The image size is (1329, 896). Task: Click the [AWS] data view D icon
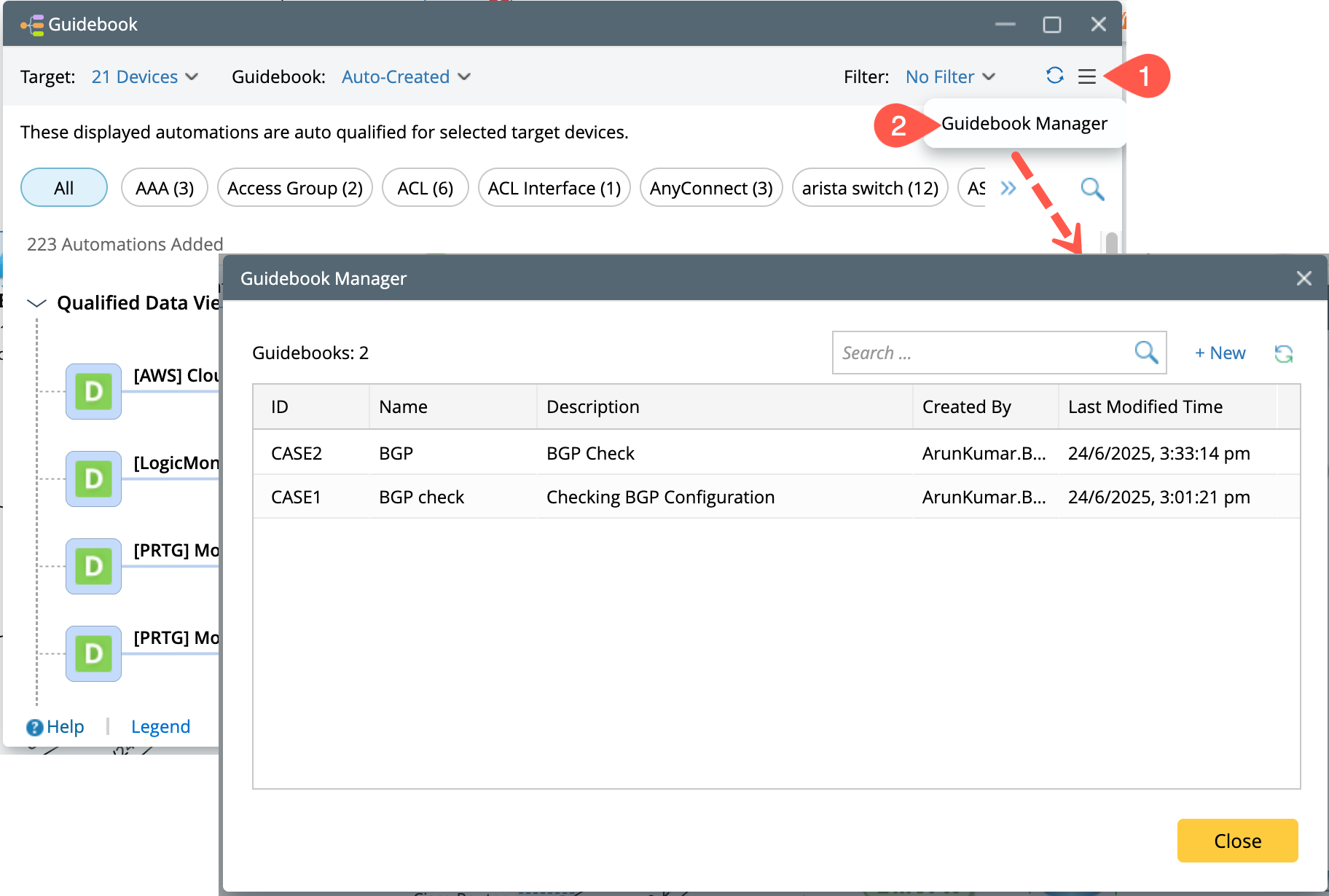(x=93, y=391)
